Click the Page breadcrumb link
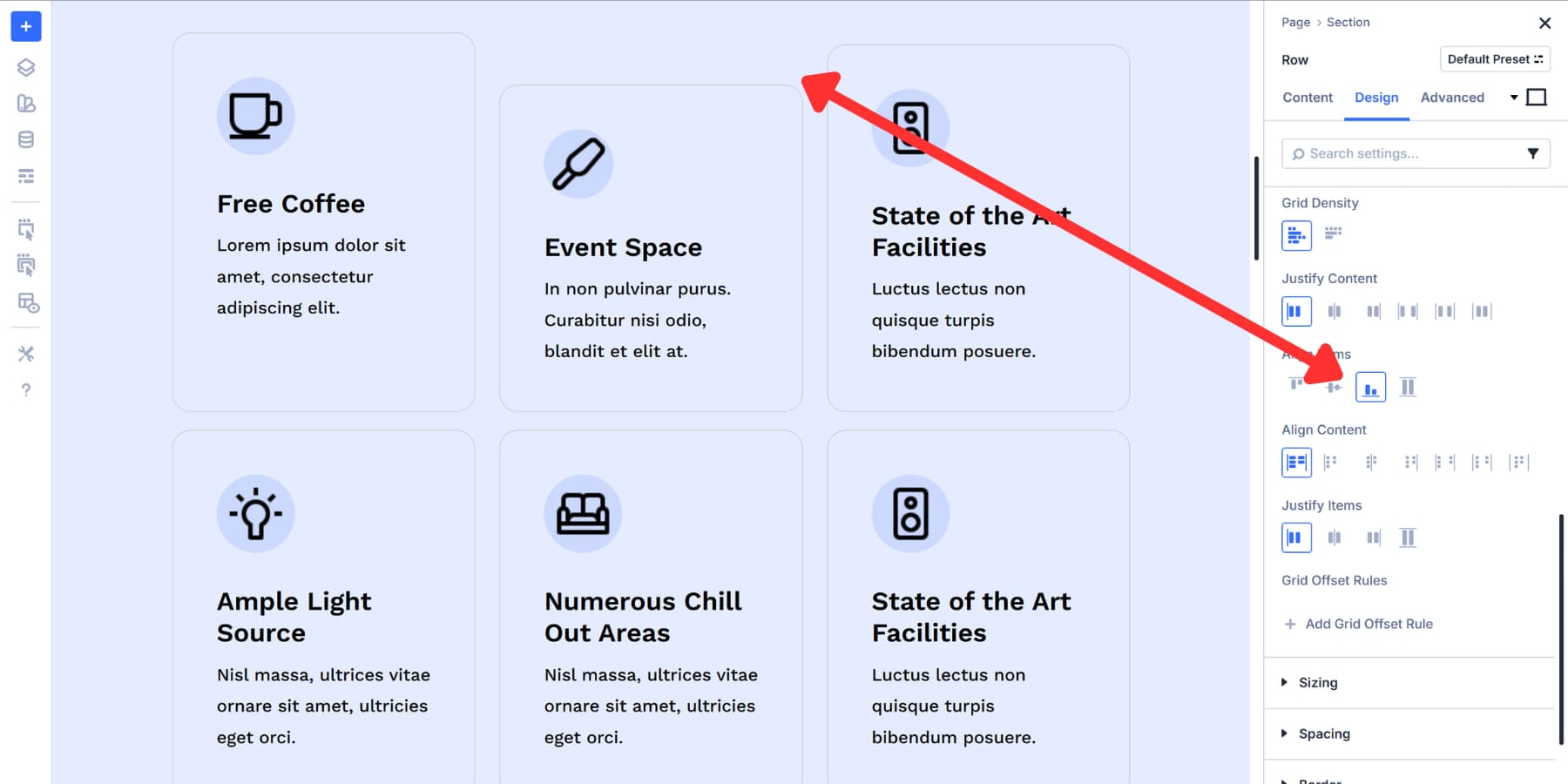The image size is (1568, 784). click(x=1294, y=22)
